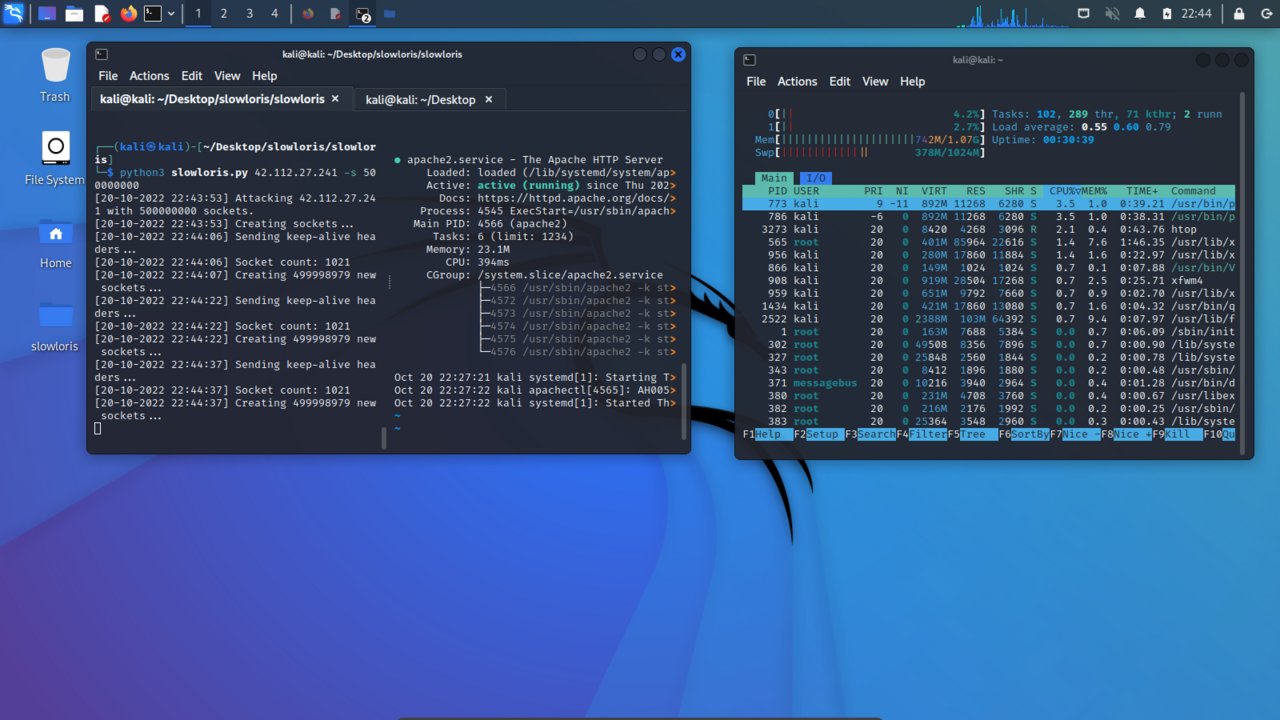The height and width of the screenshot is (720, 1280).
Task: Click the htop terminal window menu icon
Action: click(x=749, y=60)
